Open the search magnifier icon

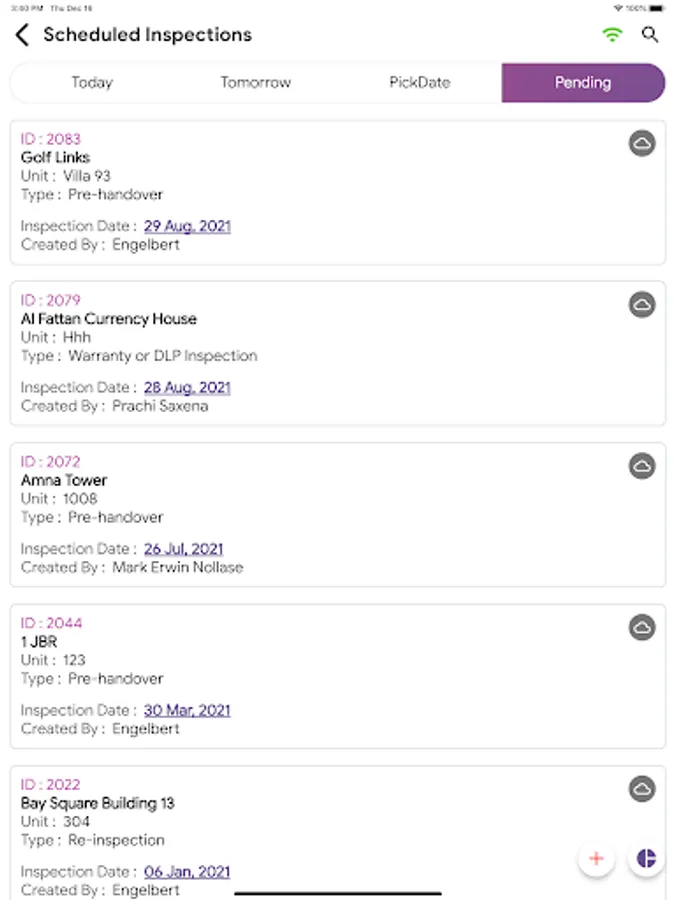[x=650, y=35]
